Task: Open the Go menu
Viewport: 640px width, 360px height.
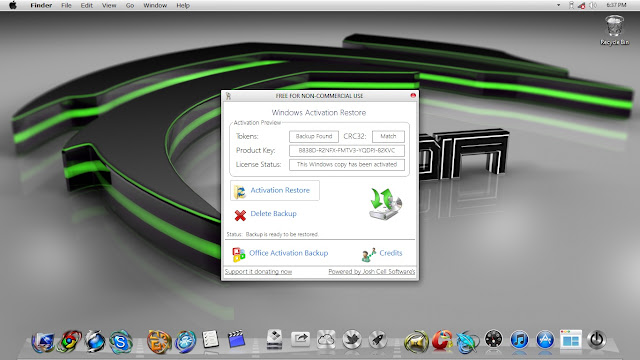Action: coord(130,5)
